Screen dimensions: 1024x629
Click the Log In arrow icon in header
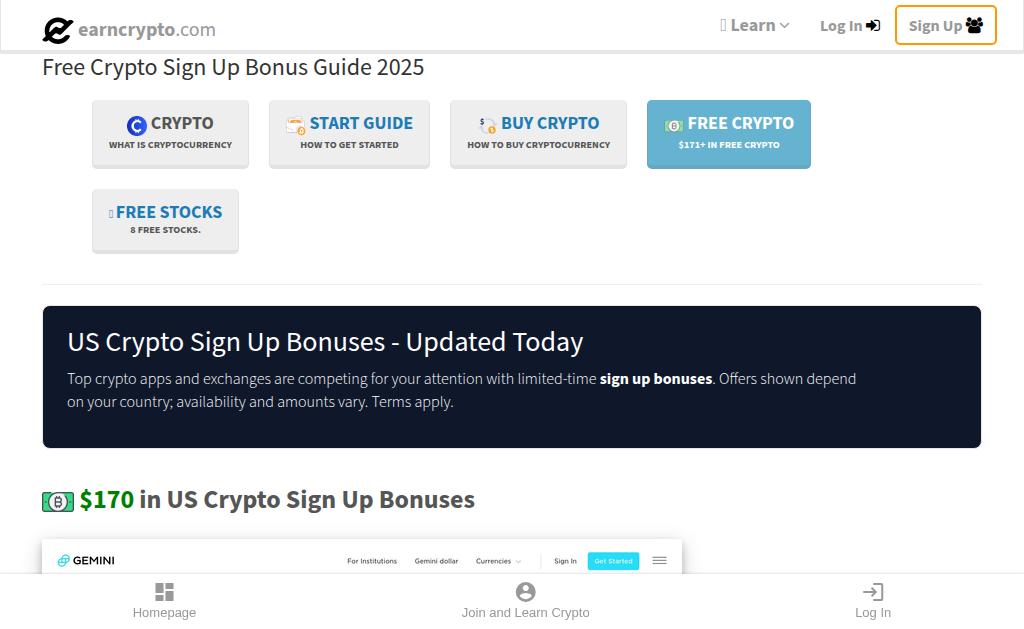873,26
